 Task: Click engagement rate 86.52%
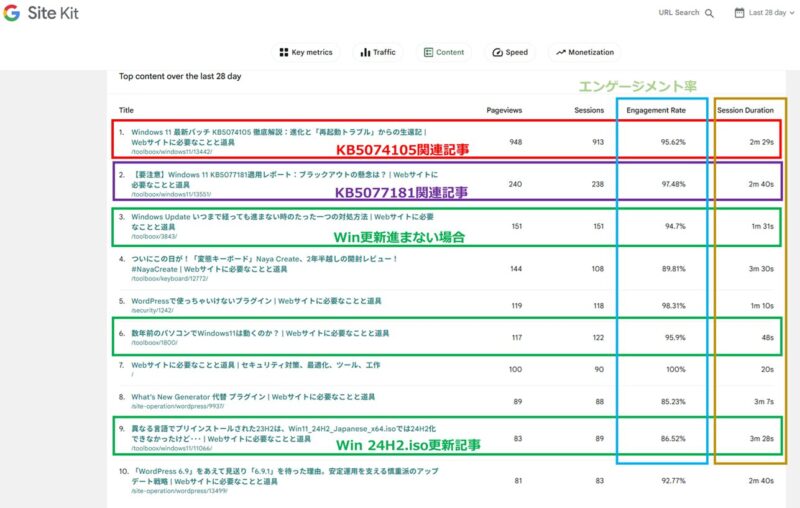click(x=673, y=438)
